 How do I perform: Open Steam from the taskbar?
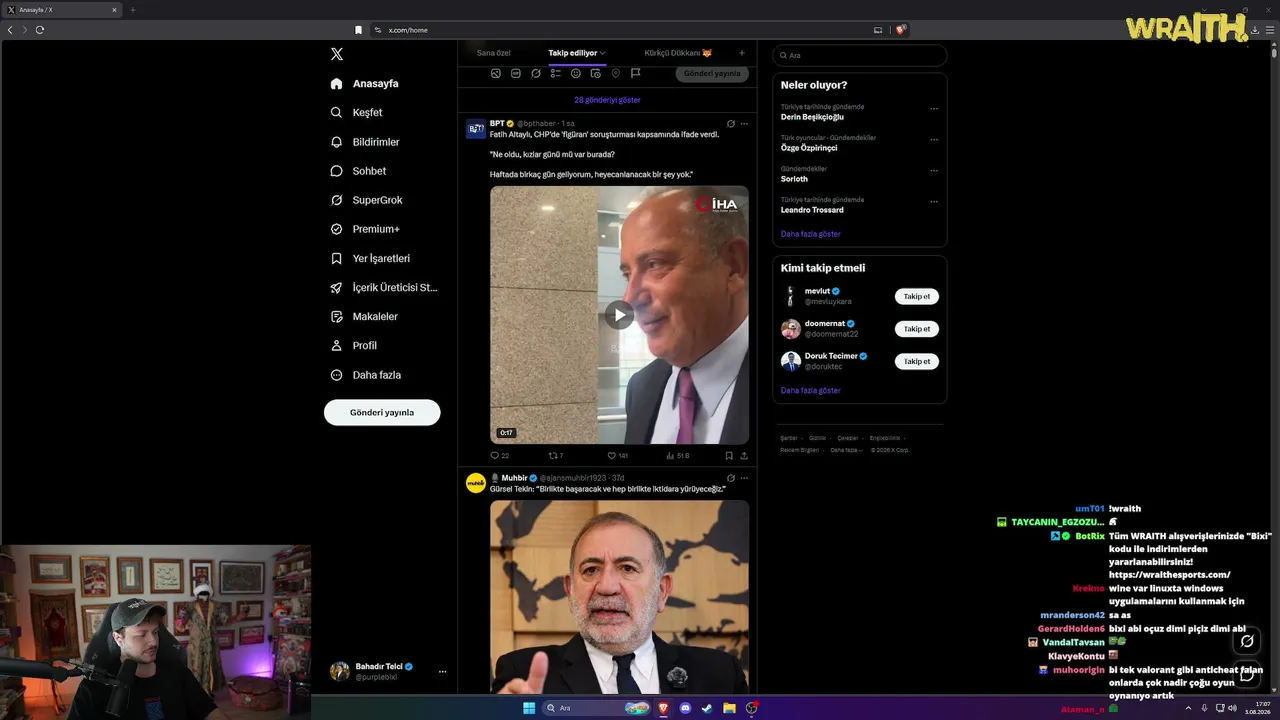click(x=707, y=708)
